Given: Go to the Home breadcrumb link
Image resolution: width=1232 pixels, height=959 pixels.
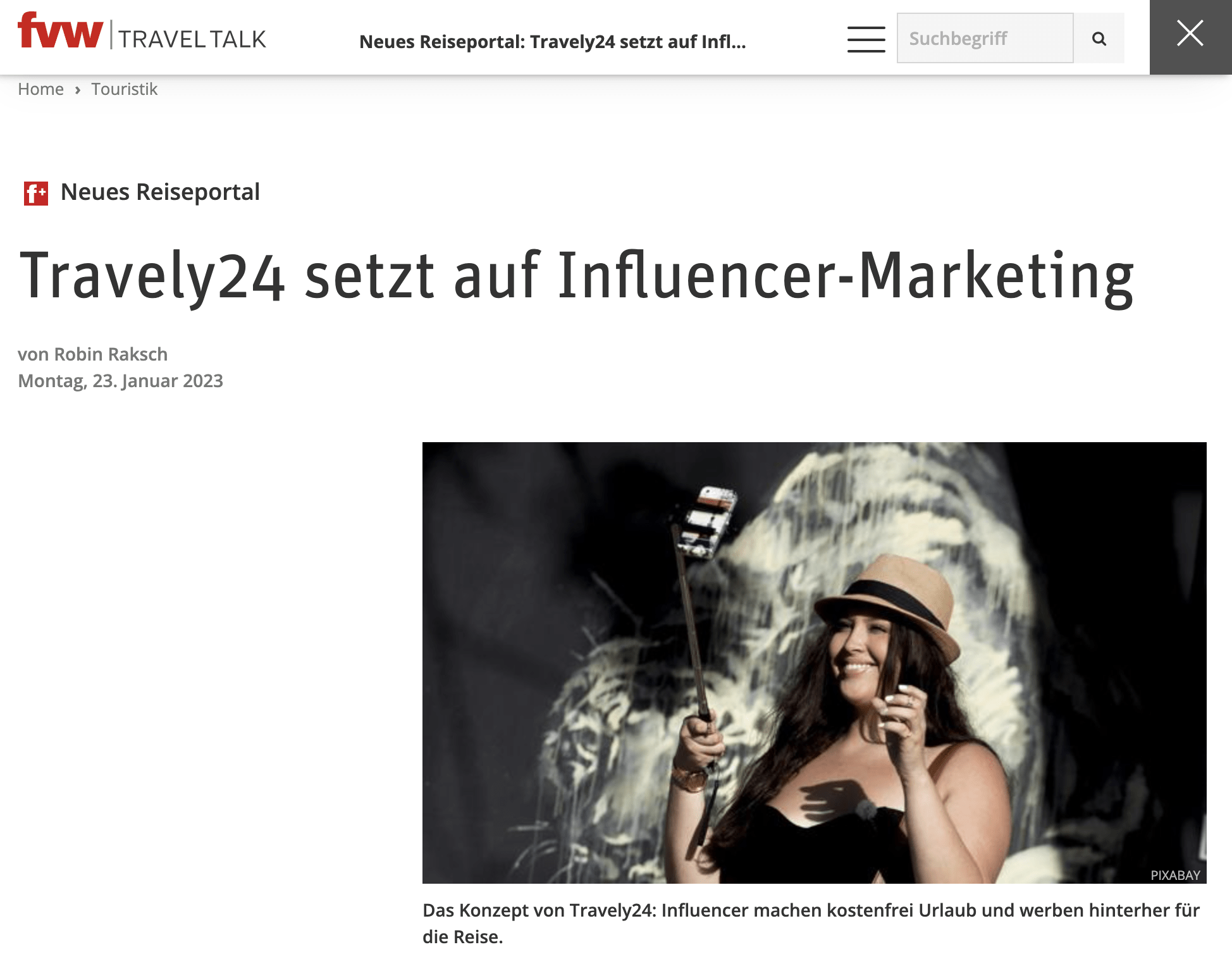Looking at the screenshot, I should click(x=40, y=89).
